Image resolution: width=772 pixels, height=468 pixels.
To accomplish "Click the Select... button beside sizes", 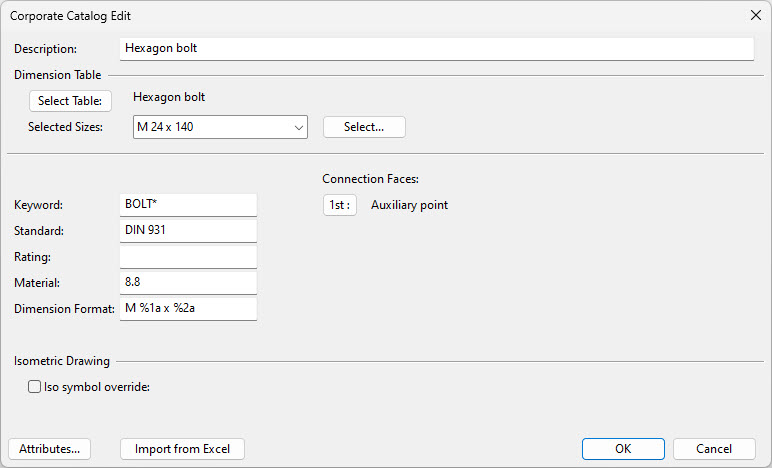I will 364,127.
